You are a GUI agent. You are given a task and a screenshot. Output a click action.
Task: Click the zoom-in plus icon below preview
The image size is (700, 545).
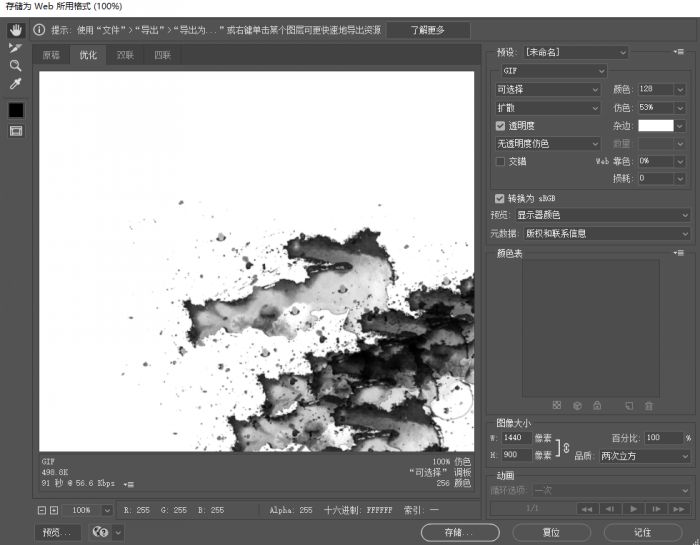[54, 510]
